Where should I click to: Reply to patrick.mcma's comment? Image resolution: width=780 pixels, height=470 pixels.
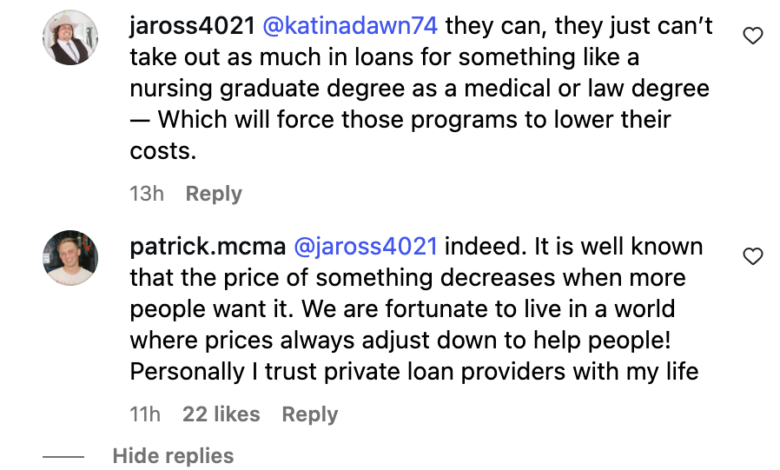point(310,414)
